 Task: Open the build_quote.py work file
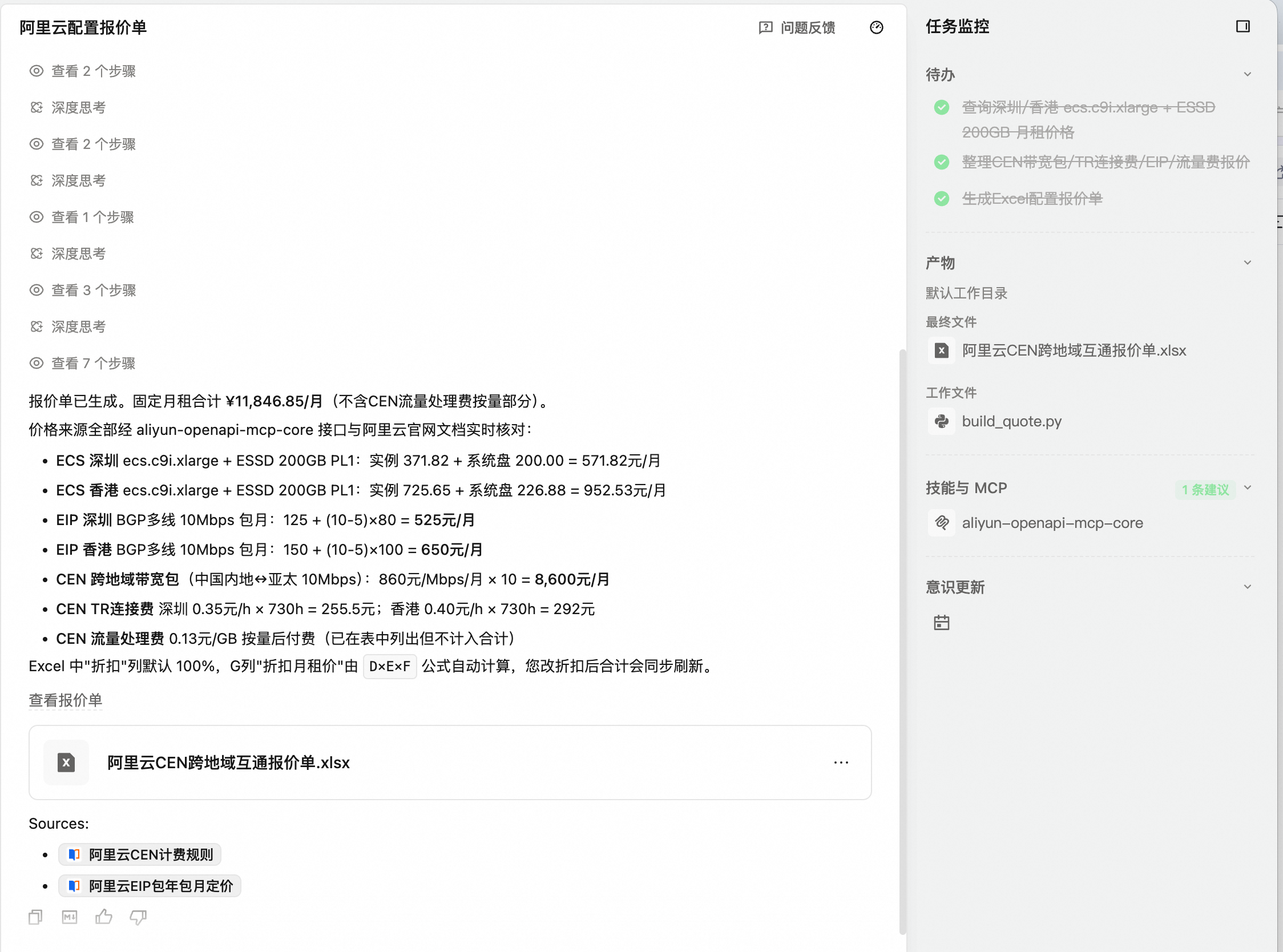(x=1012, y=421)
